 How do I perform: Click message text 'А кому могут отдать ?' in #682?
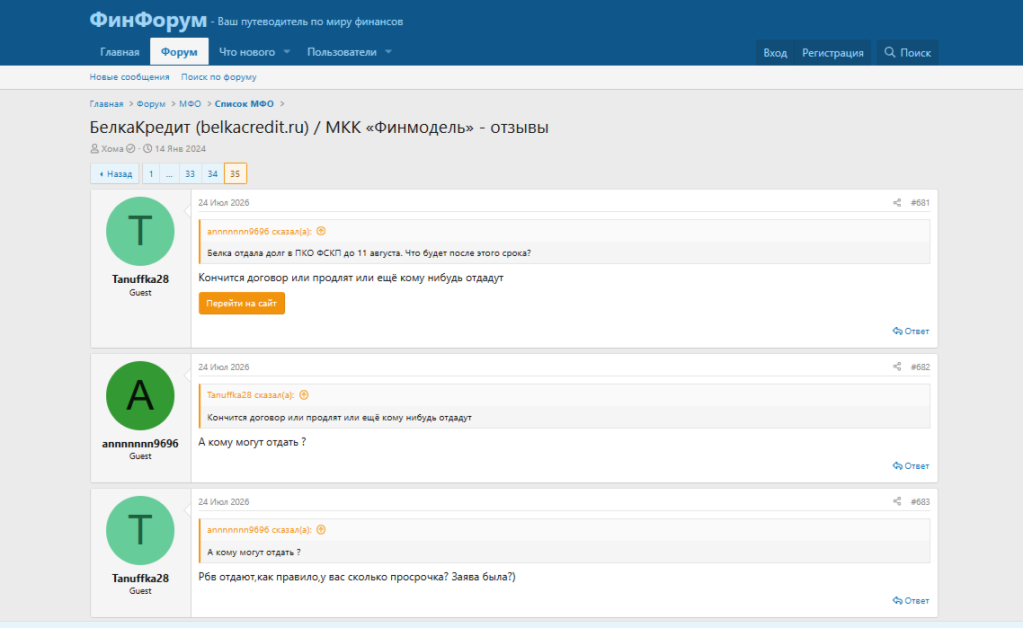coord(252,442)
